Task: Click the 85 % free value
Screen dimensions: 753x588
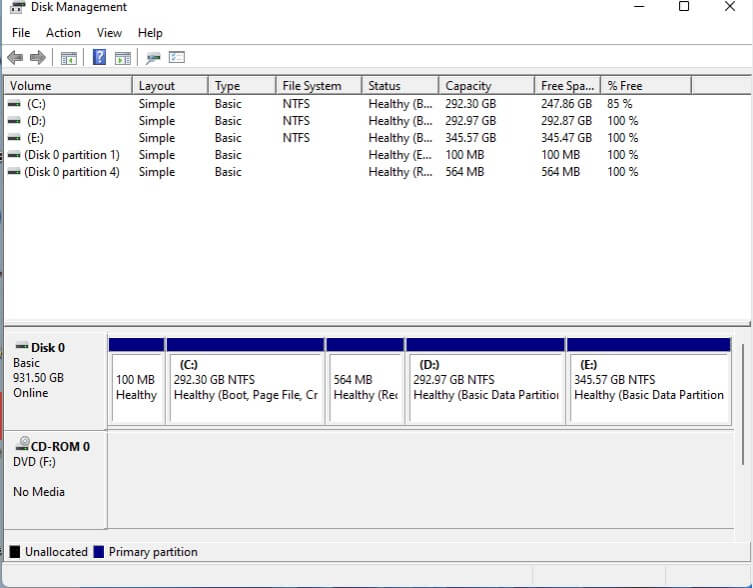Action: point(619,104)
